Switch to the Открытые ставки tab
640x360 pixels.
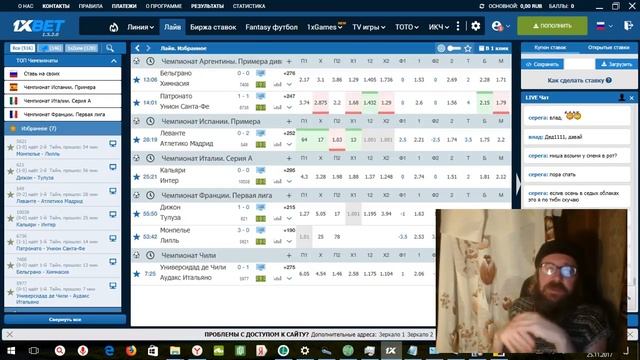click(608, 47)
